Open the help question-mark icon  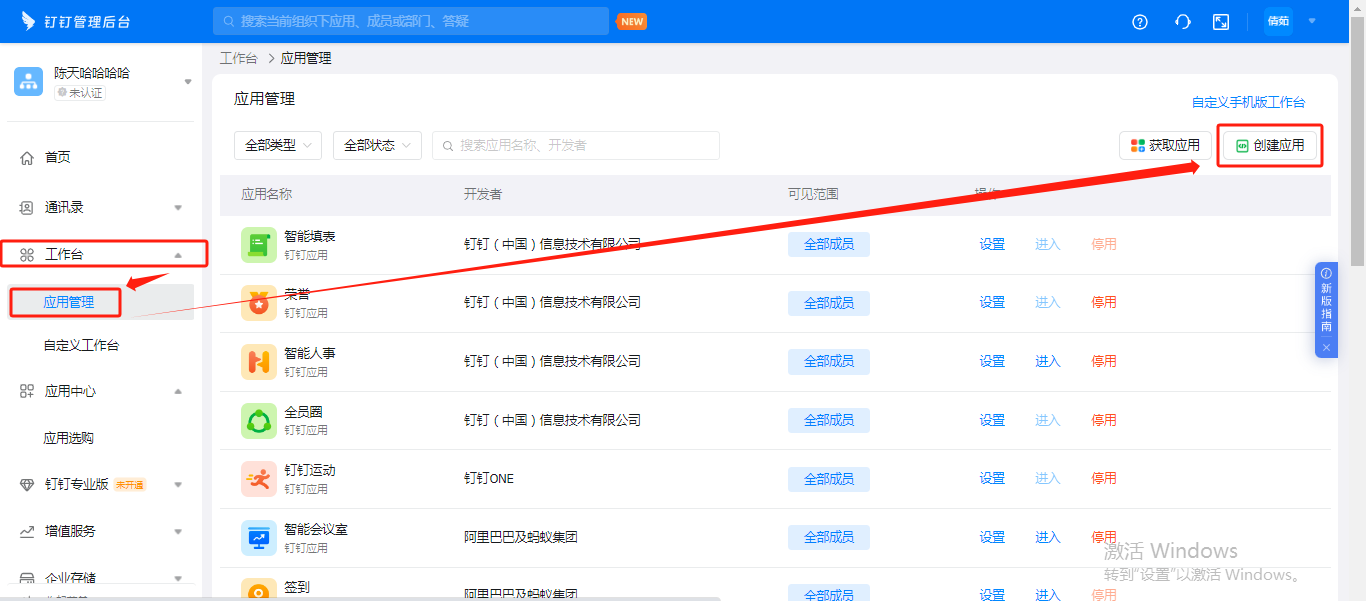click(1140, 22)
